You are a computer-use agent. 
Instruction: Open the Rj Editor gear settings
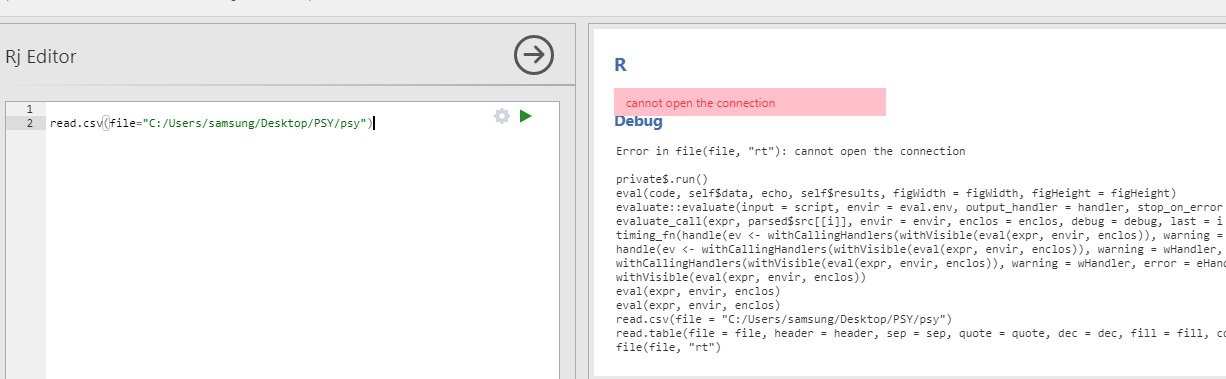[x=502, y=116]
